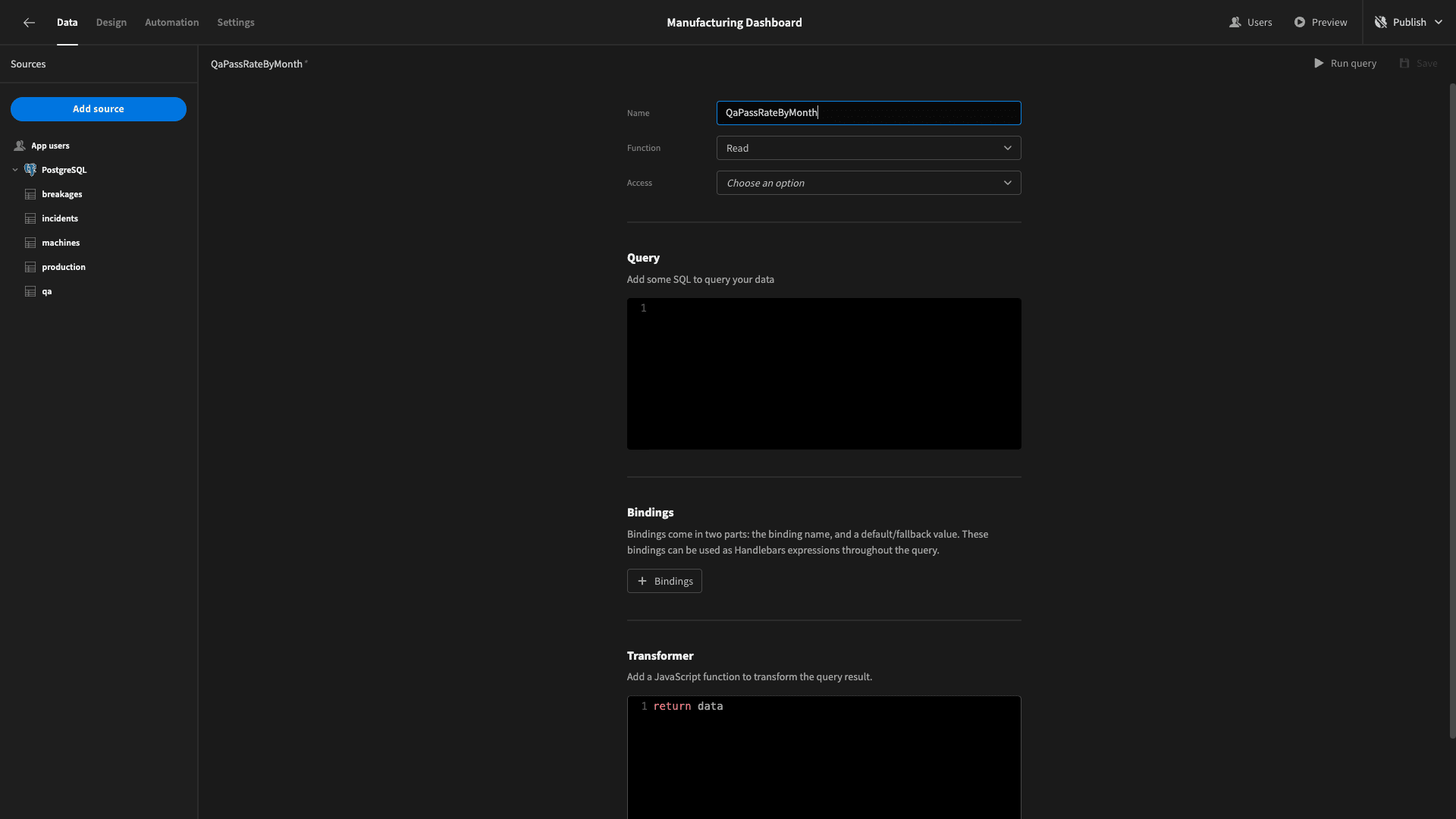Click the Save disk icon

tap(1404, 64)
